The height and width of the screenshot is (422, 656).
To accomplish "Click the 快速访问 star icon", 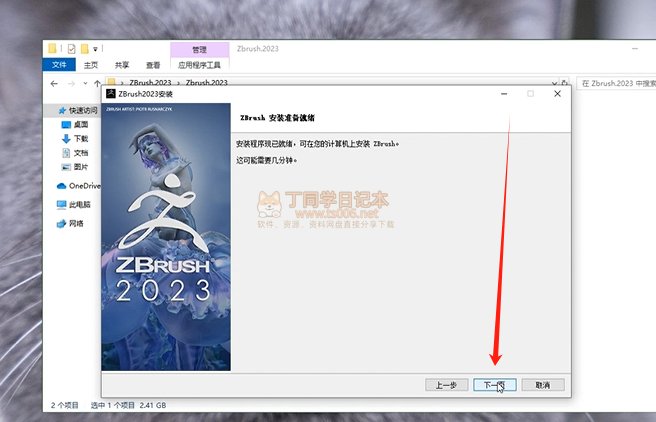I will coord(62,110).
